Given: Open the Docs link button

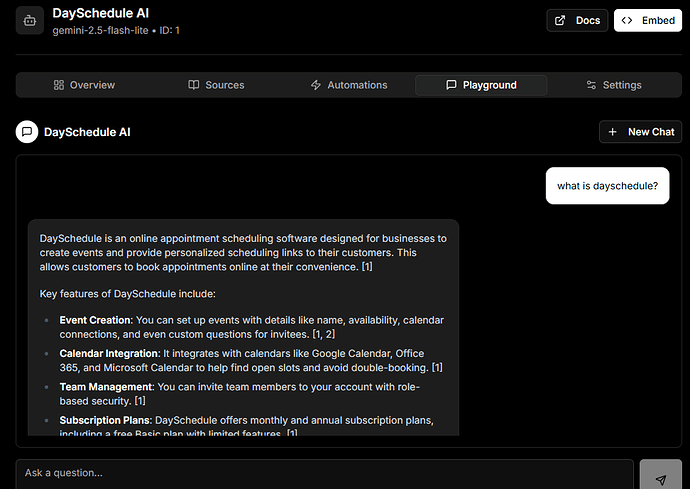Looking at the screenshot, I should pos(577,20).
